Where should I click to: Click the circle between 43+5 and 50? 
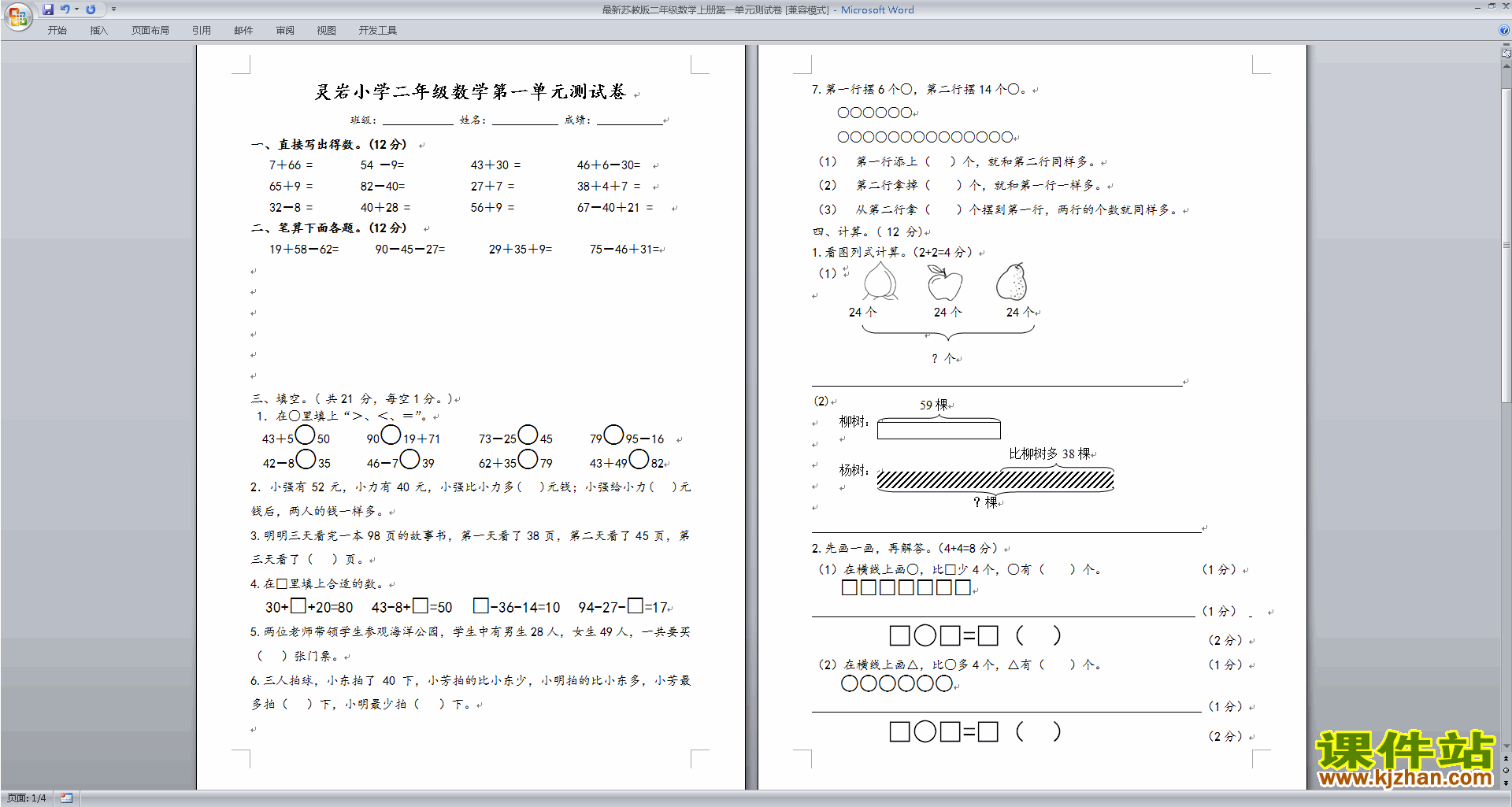(306, 435)
